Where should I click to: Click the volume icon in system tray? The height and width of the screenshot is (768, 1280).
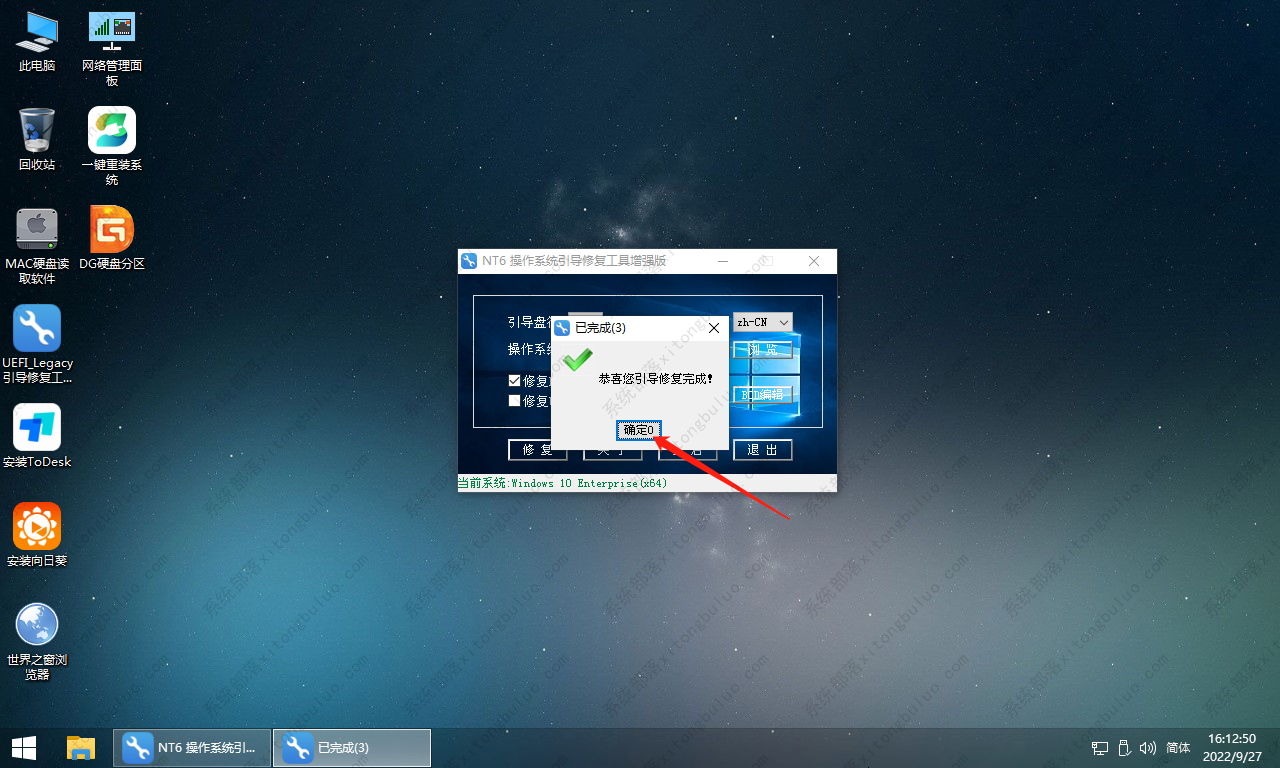[1147, 747]
